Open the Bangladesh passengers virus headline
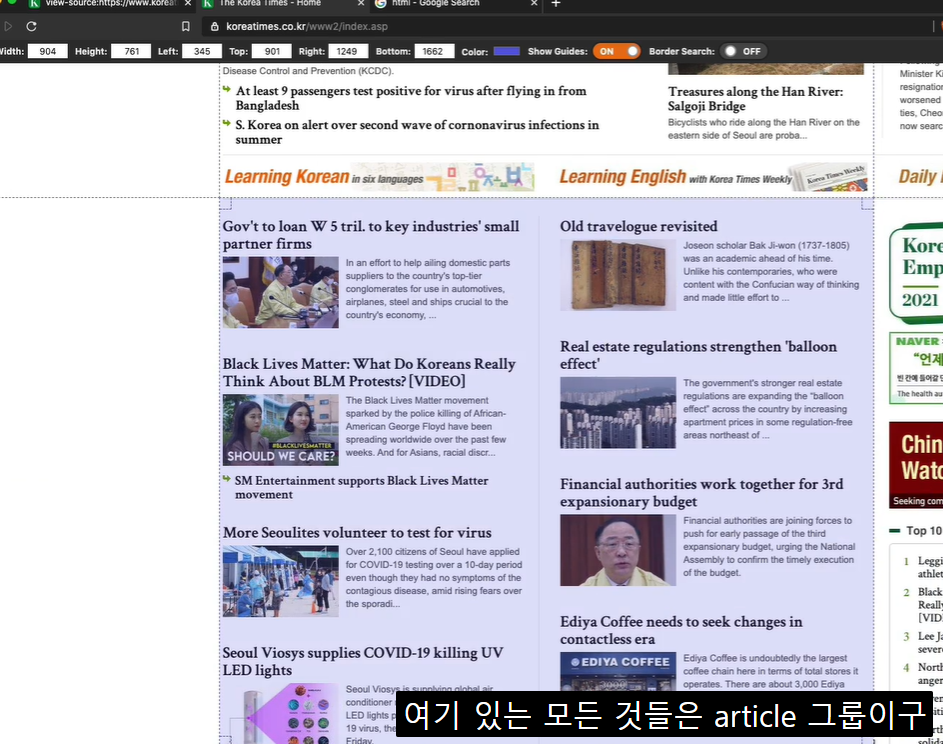Screen dimensions: 943x744 [411, 98]
